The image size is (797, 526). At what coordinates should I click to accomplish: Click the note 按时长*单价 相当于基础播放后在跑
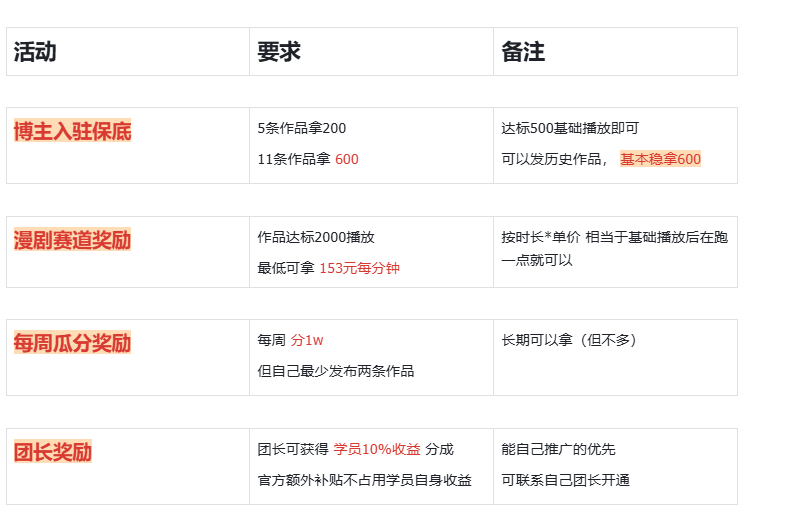coord(615,237)
